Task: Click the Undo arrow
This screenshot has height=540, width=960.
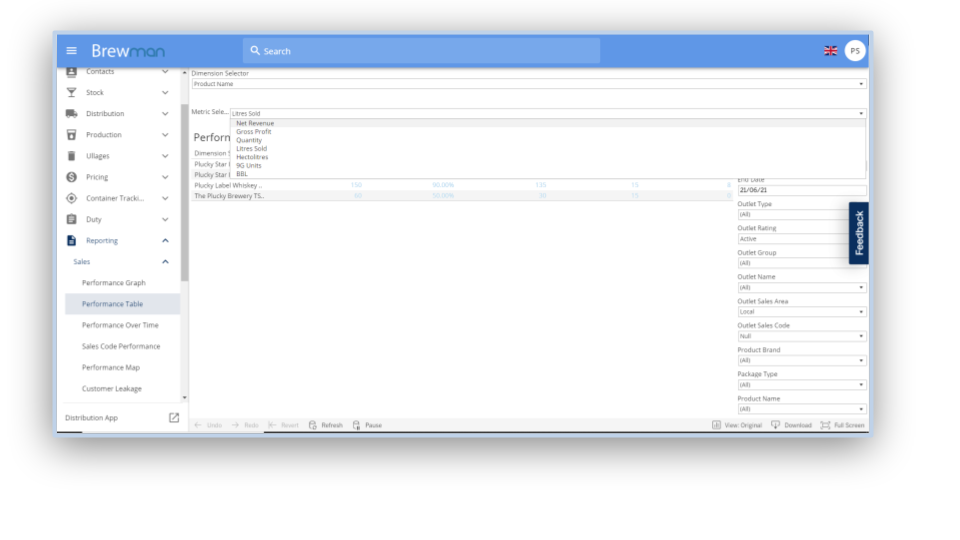Action: (198, 425)
